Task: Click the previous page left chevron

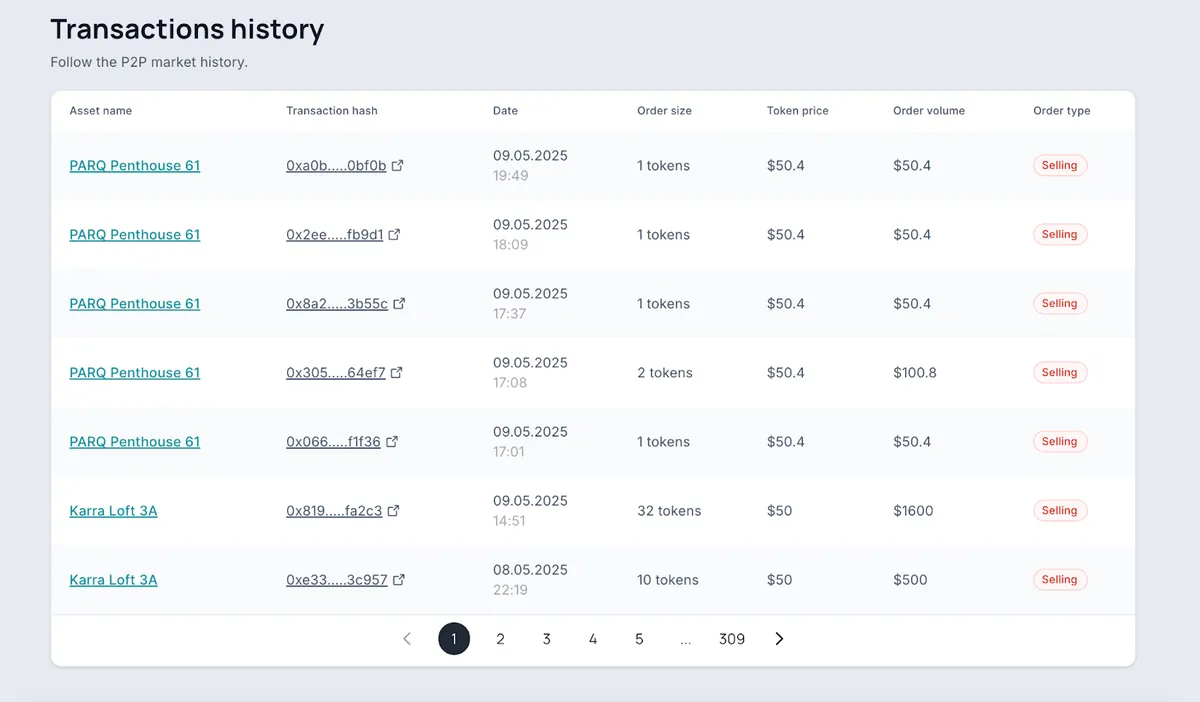Action: 407,639
